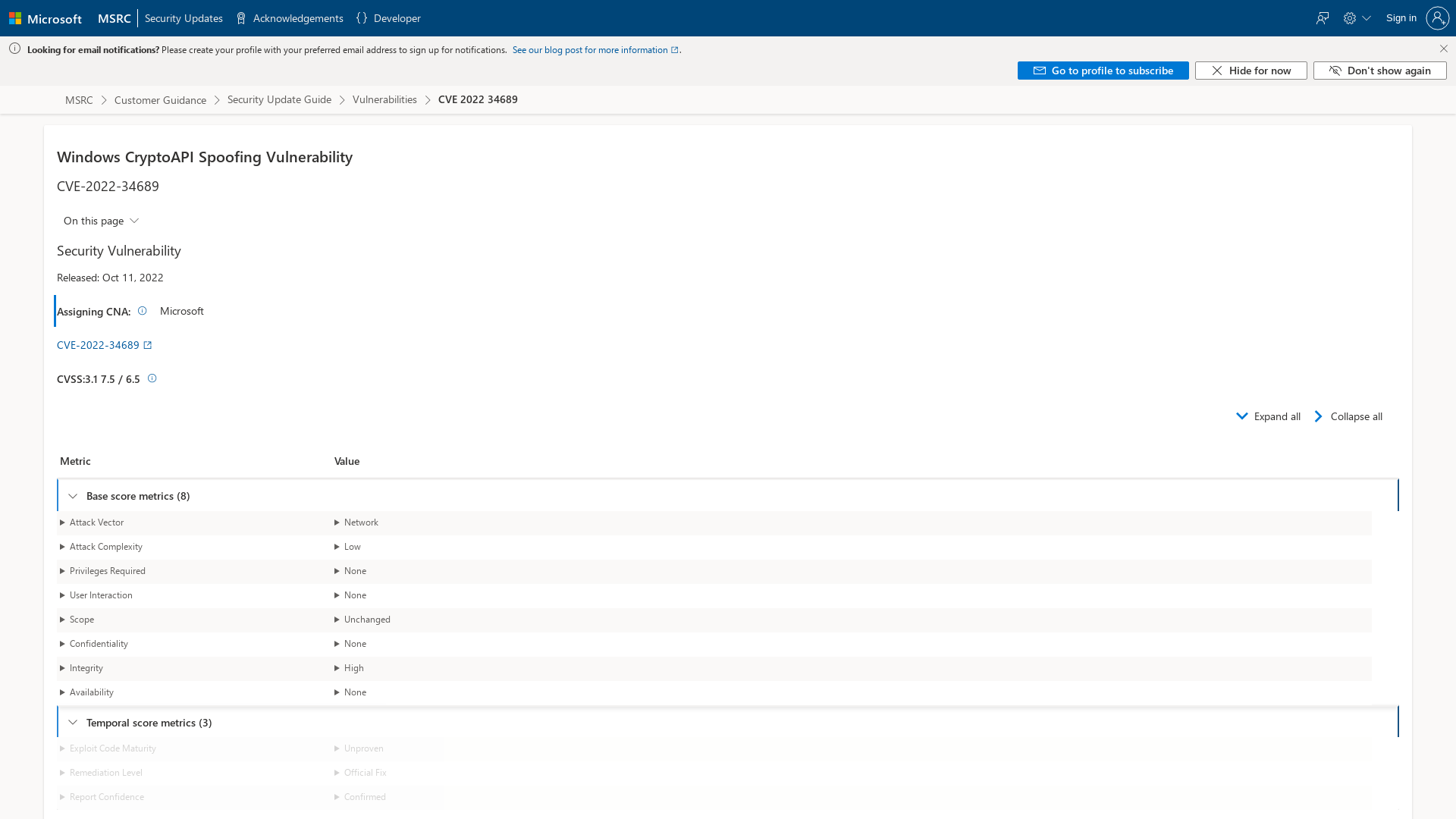The image size is (1456, 819).
Task: Select Security Updates in the top menu
Action: click(x=184, y=17)
